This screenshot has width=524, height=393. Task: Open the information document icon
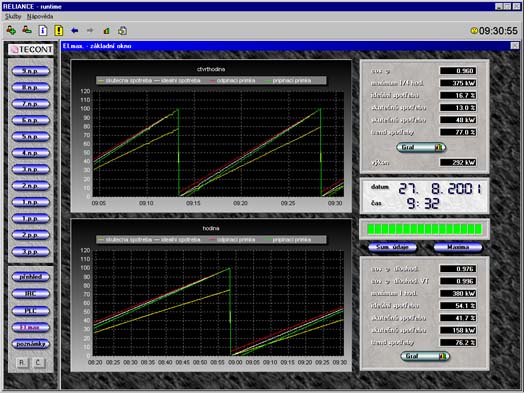click(x=43, y=30)
